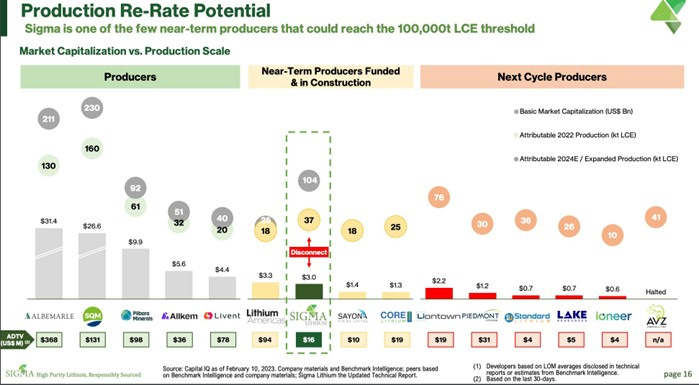Click Attributable 2024E Expanded Production legend entry
The image size is (699, 385).
tap(596, 159)
